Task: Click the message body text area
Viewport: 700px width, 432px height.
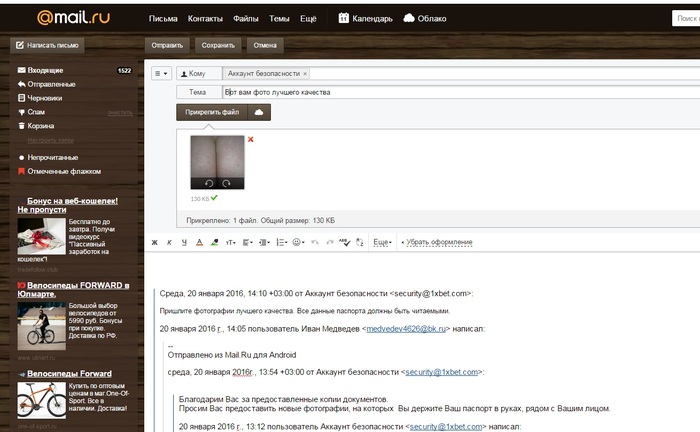Action: tap(422, 342)
